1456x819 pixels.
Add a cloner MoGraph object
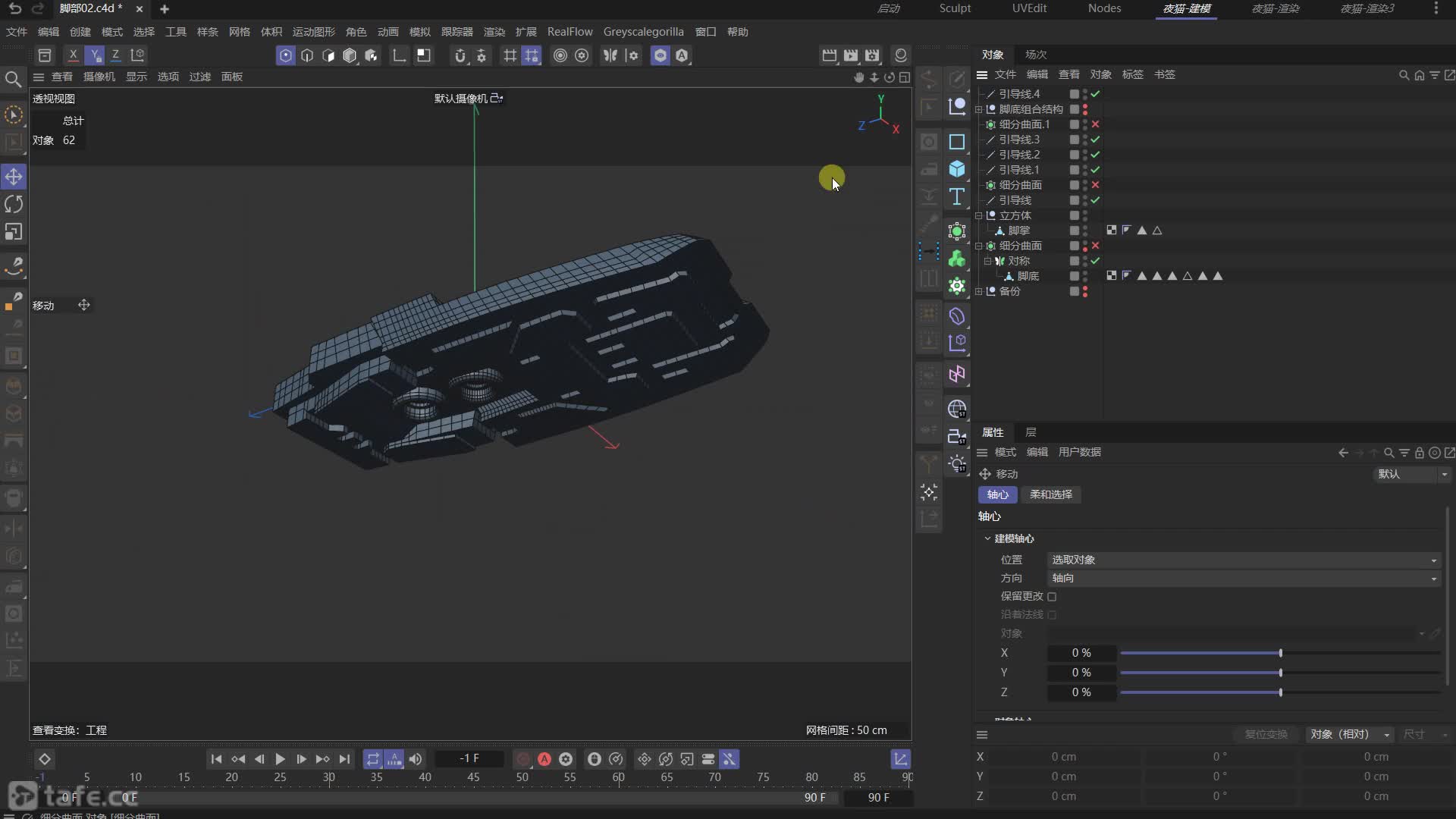pos(957,259)
